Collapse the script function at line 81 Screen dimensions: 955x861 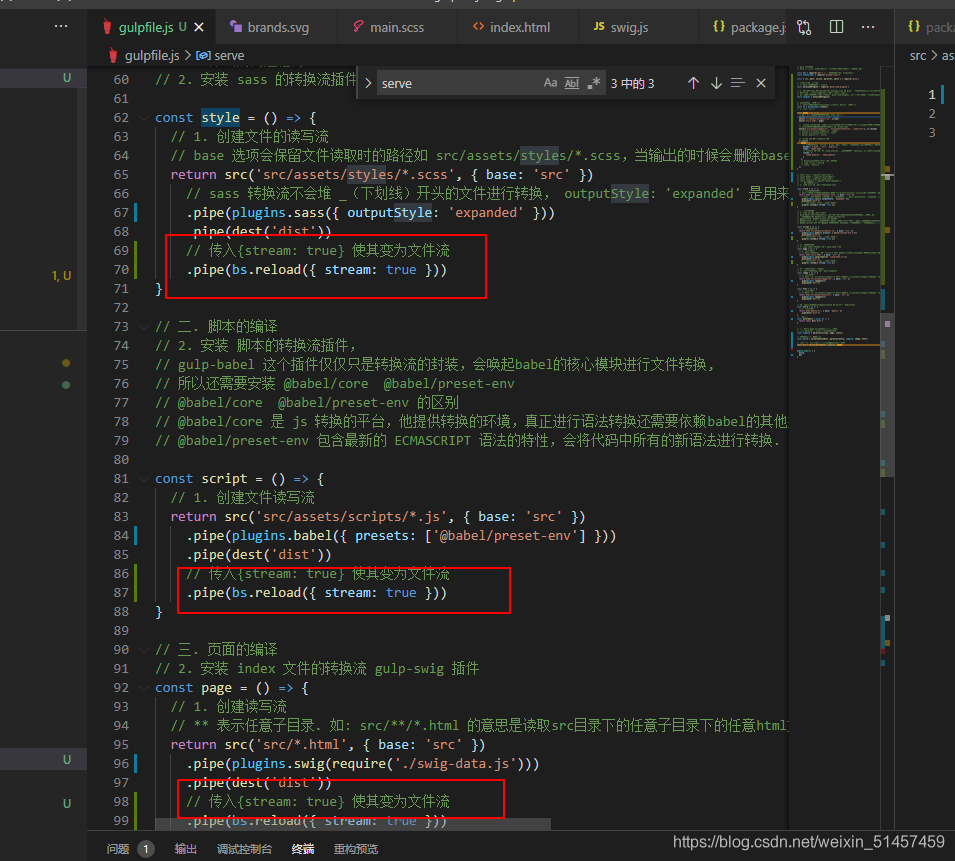[144, 479]
